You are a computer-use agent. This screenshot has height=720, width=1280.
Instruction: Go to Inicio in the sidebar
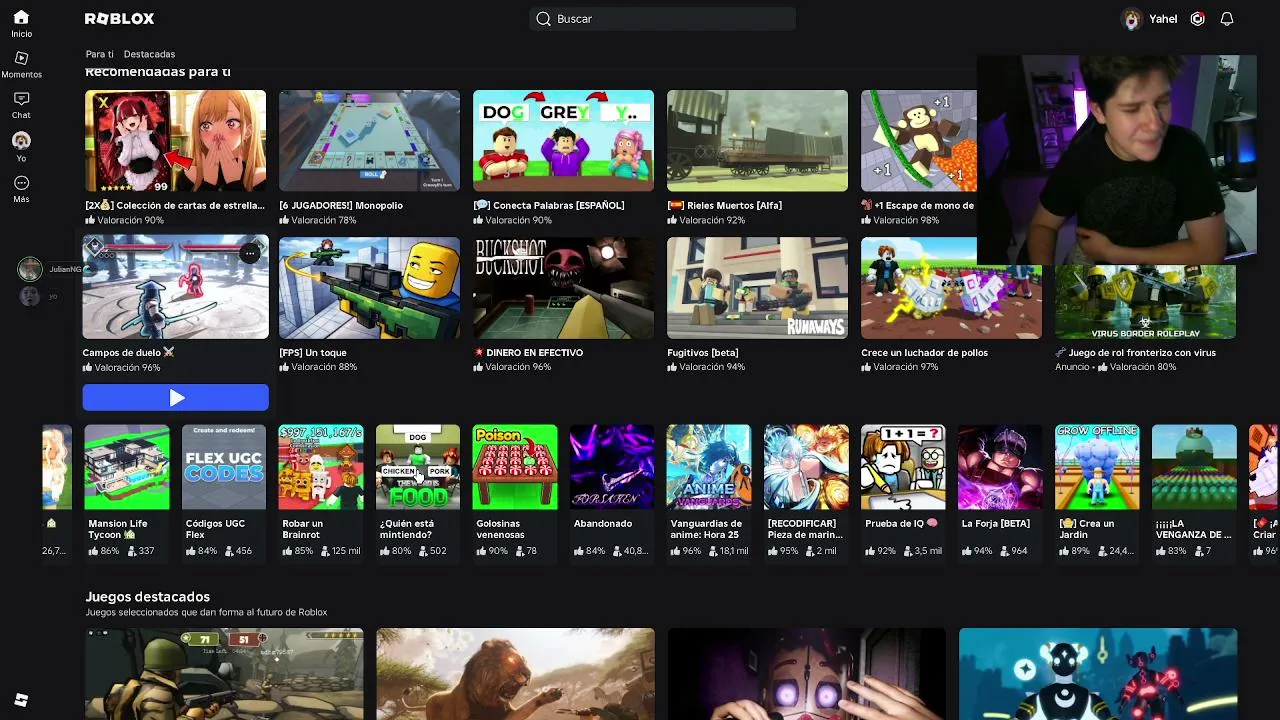[21, 24]
